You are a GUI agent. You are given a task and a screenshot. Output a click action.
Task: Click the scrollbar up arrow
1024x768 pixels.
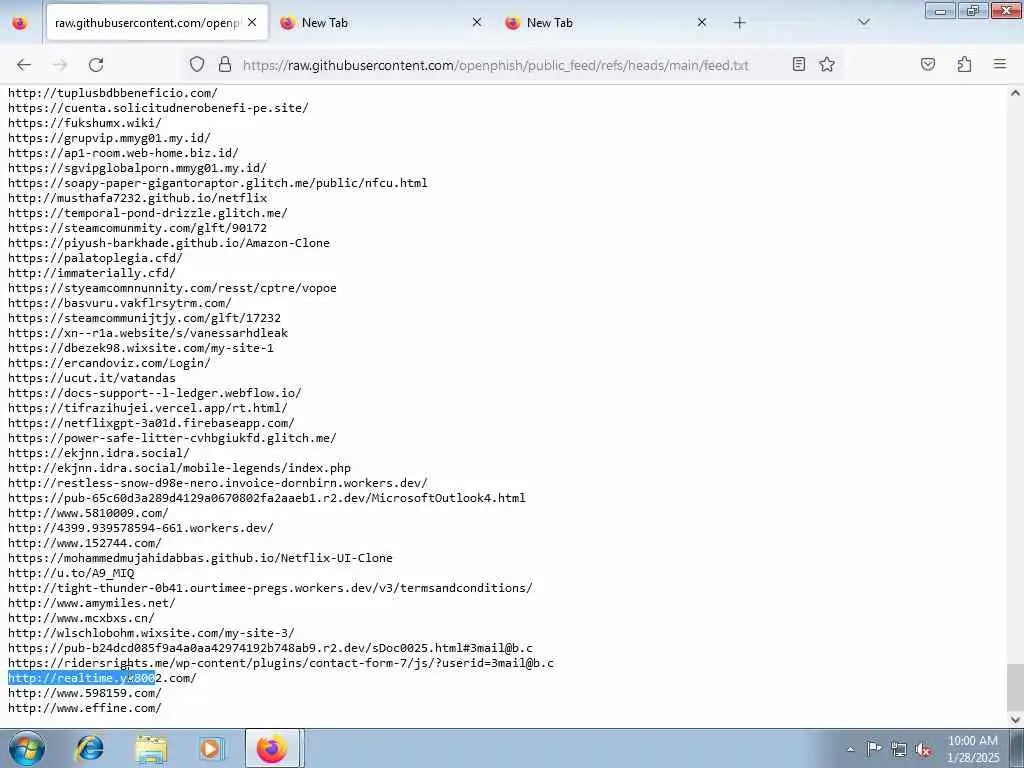[1015, 93]
